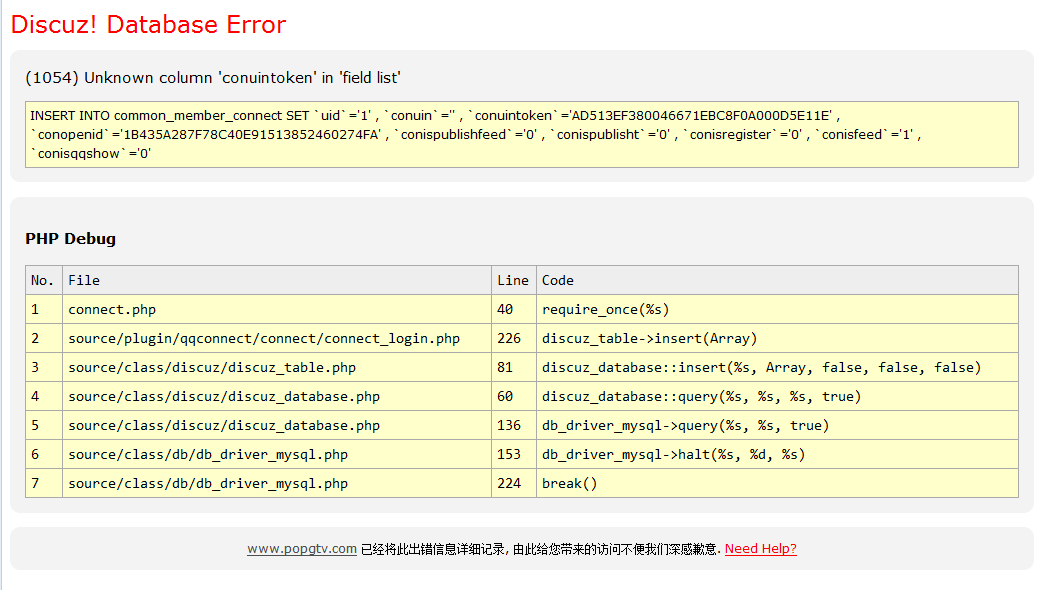1039x590 pixels.
Task: Click the Line column header
Action: (514, 280)
